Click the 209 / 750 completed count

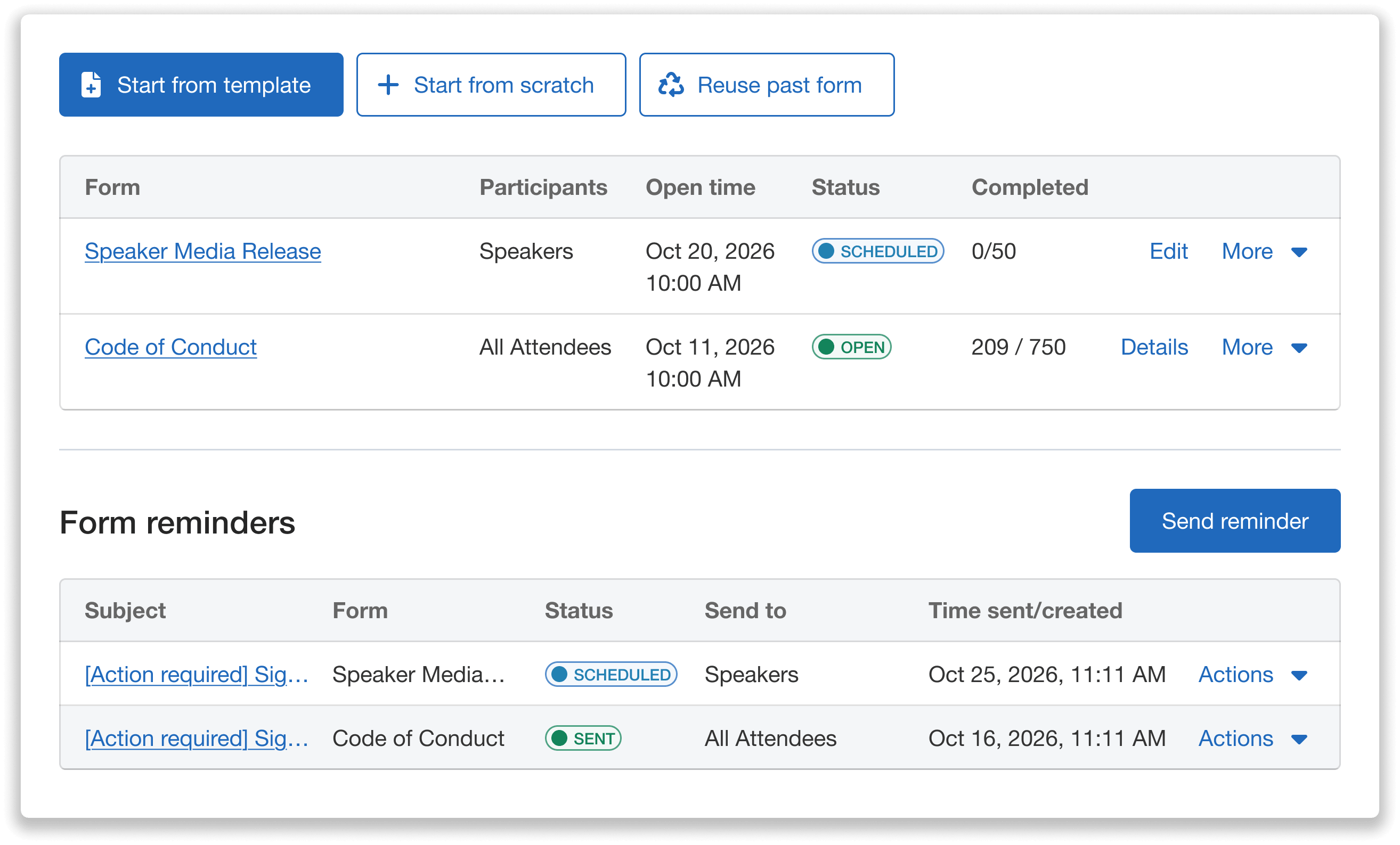coord(1019,347)
